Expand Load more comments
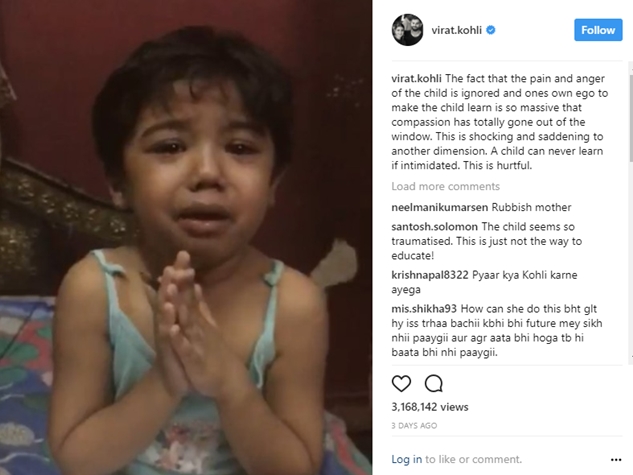Screen dimensions: 633x475 (445, 186)
